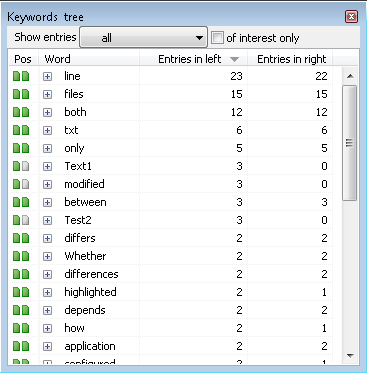Expand the 'files' keyword node
The width and height of the screenshot is (367, 373).
48,94
